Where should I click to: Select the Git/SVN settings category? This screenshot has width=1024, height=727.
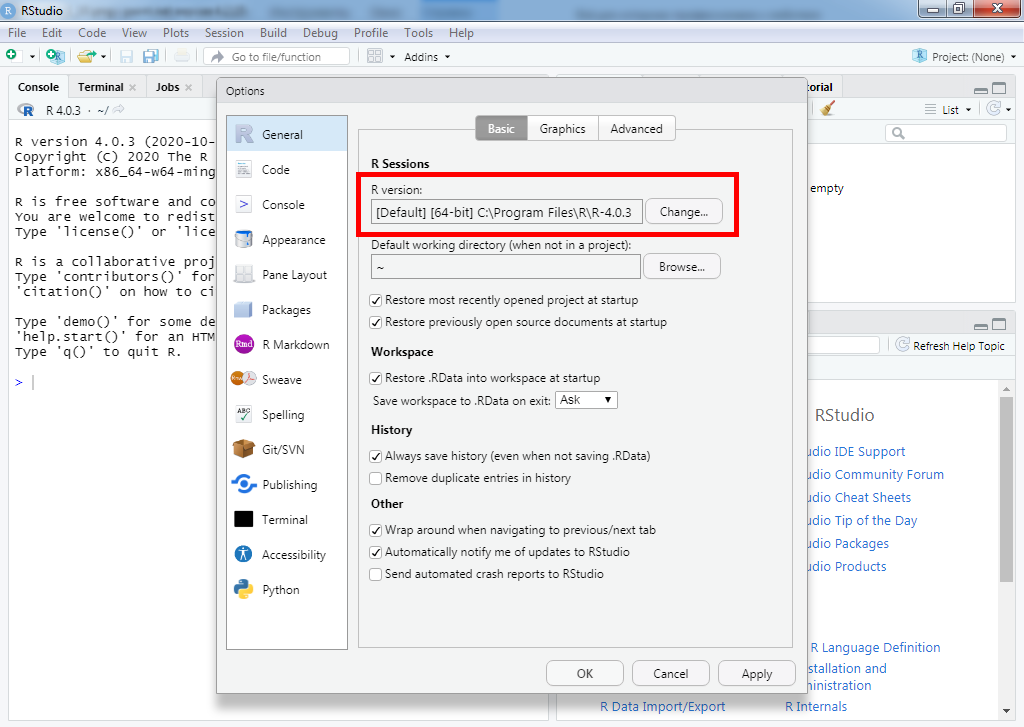(283, 450)
